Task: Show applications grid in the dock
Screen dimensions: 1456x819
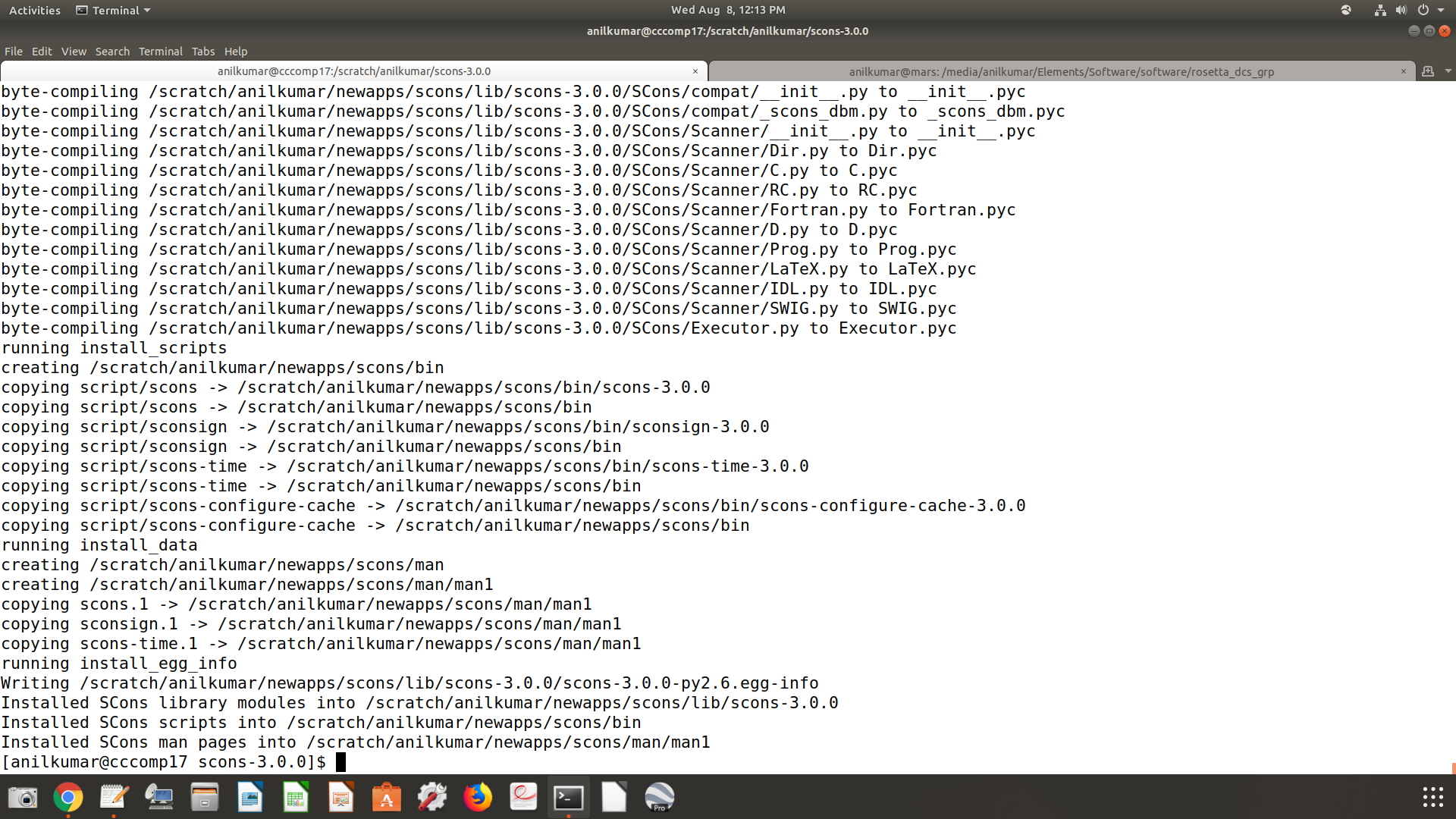Action: pos(1432,797)
